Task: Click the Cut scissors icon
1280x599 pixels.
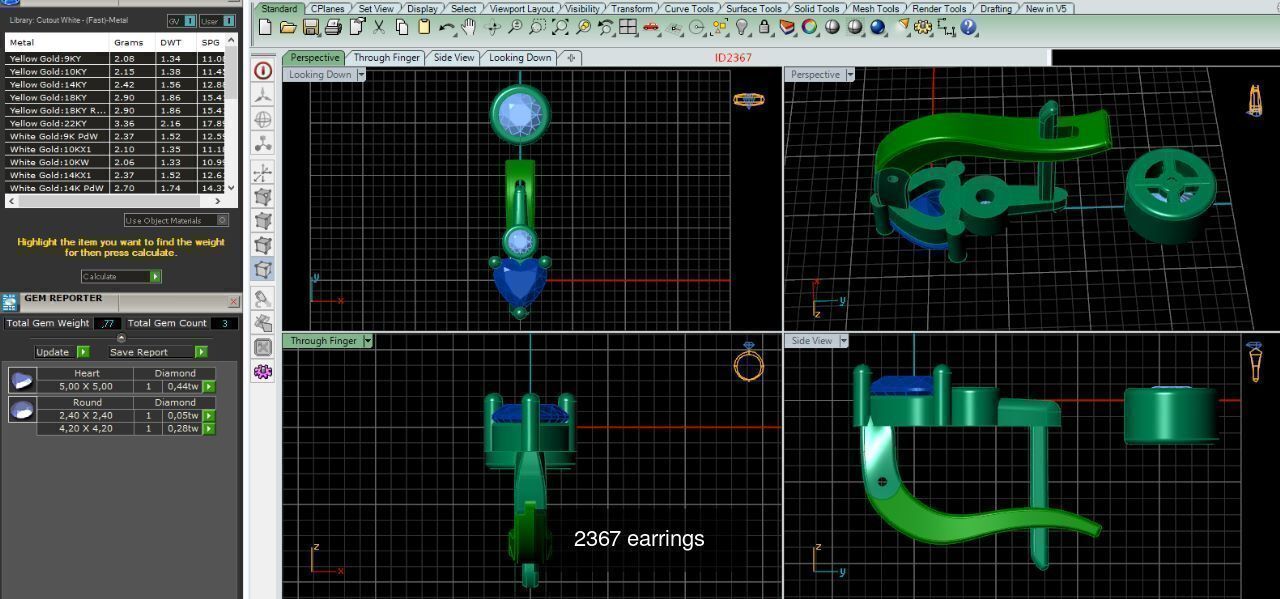Action: pyautogui.click(x=379, y=27)
